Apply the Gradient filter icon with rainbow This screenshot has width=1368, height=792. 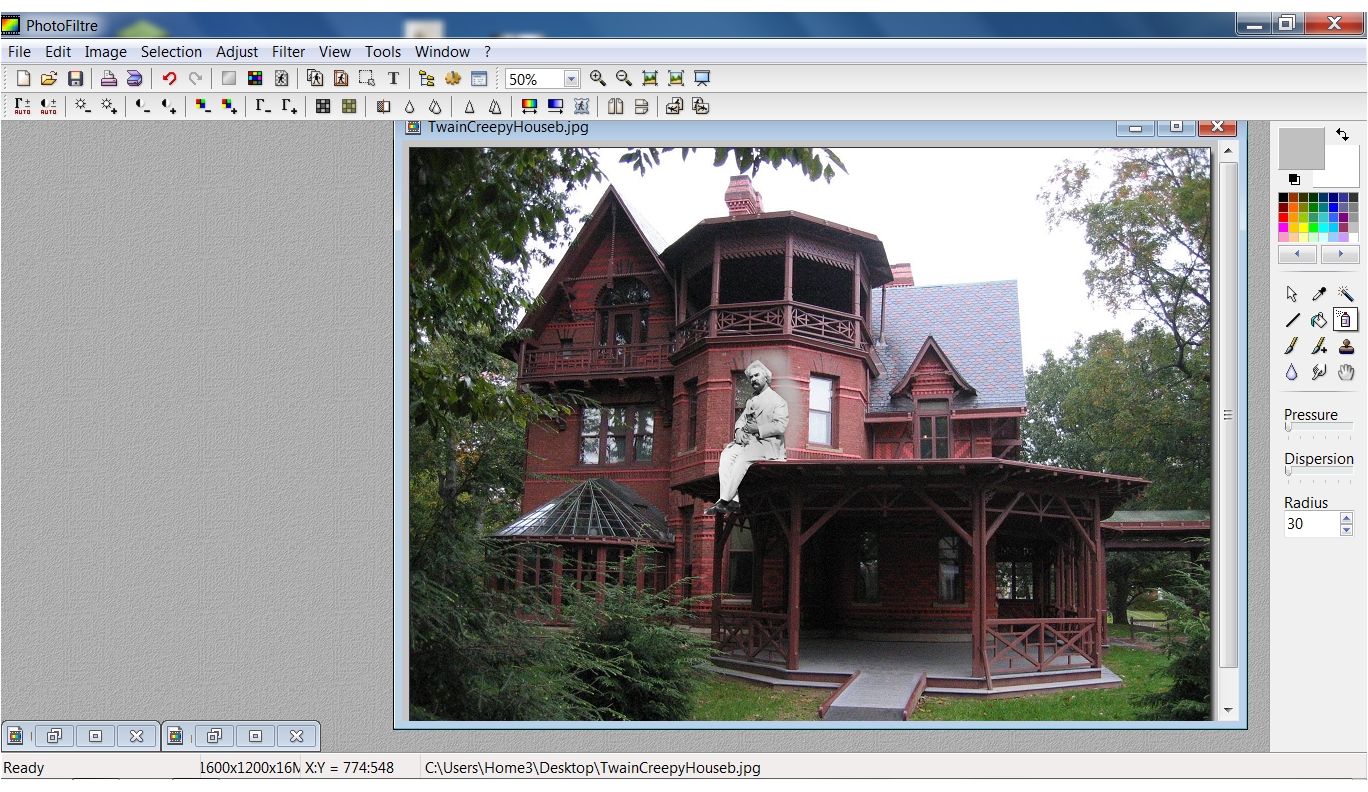[529, 106]
